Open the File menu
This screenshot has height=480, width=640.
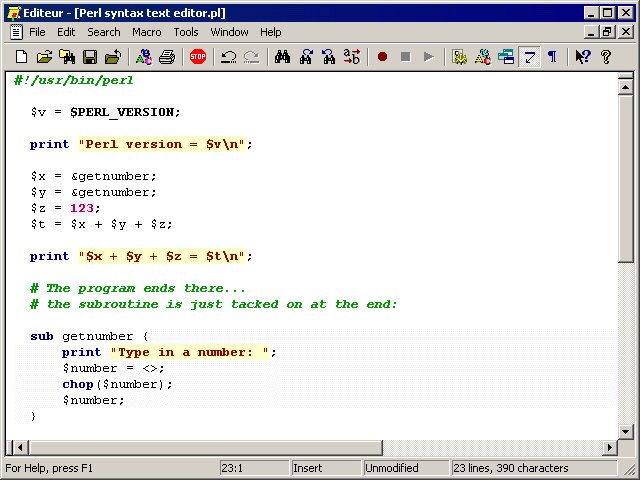[37, 32]
